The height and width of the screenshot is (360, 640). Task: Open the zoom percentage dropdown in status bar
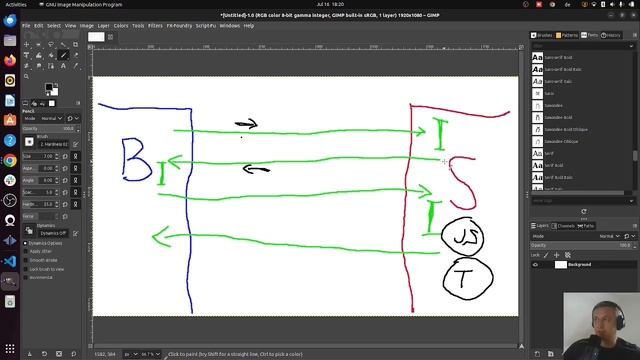(150, 354)
